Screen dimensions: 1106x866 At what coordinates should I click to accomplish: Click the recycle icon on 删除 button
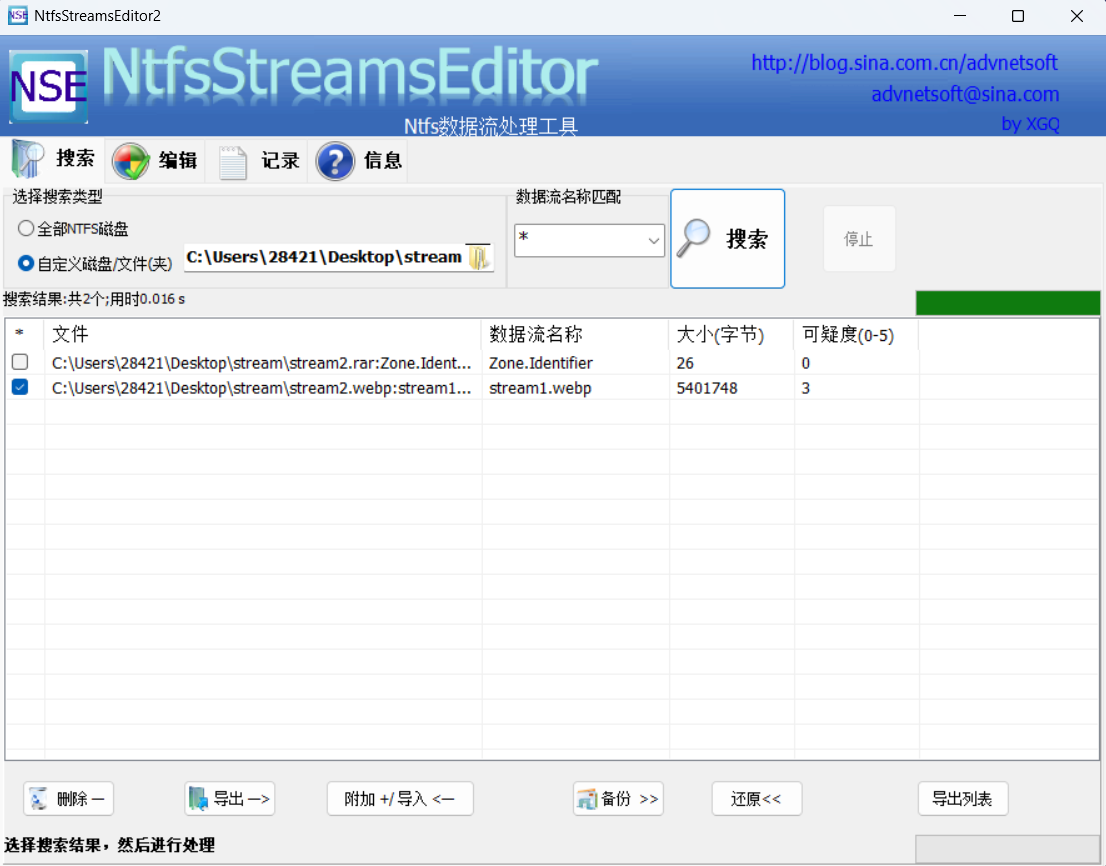pyautogui.click(x=40, y=799)
